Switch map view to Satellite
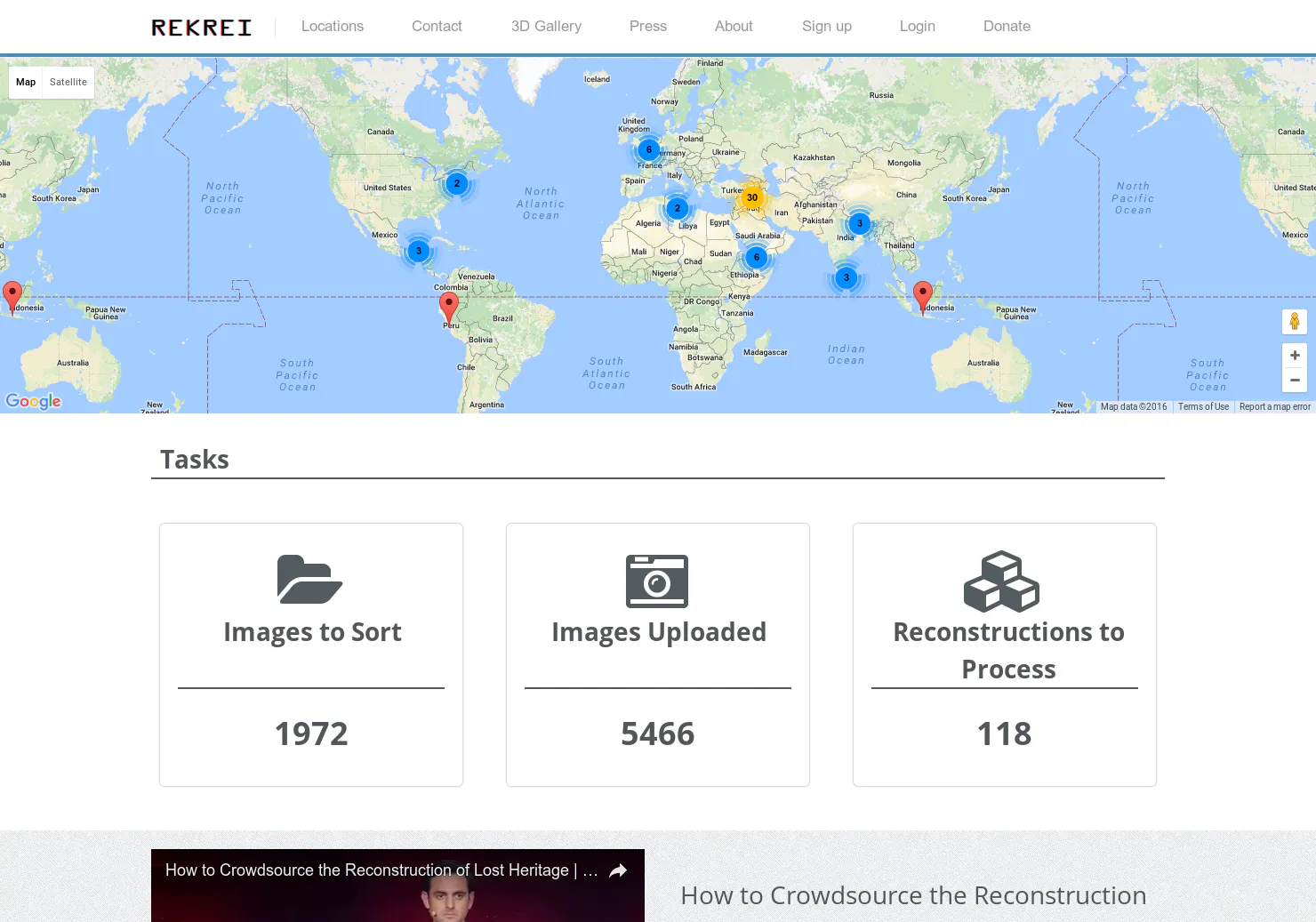1316x922 pixels. (x=68, y=83)
